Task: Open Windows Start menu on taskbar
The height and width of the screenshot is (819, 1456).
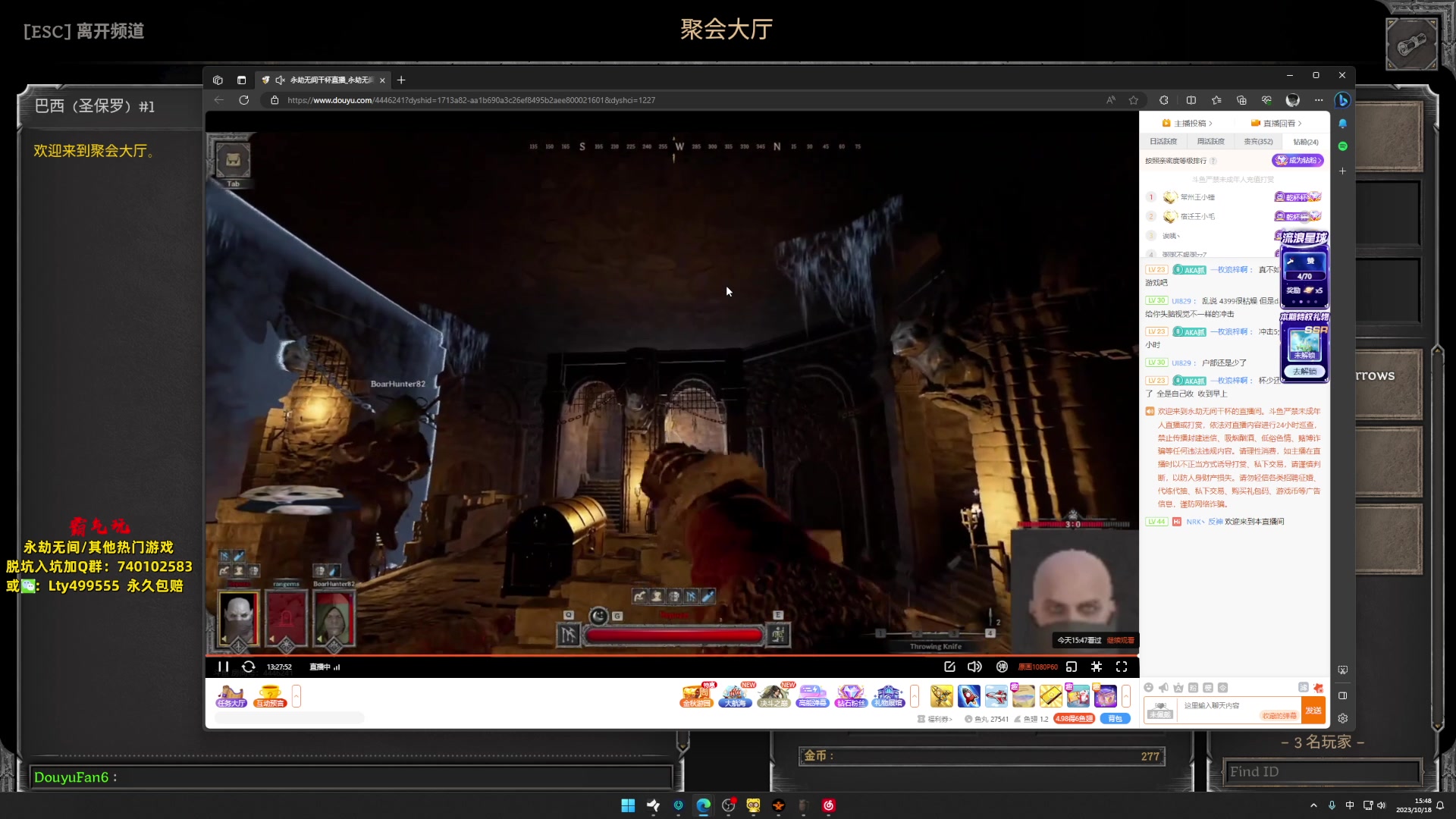Action: (x=628, y=805)
